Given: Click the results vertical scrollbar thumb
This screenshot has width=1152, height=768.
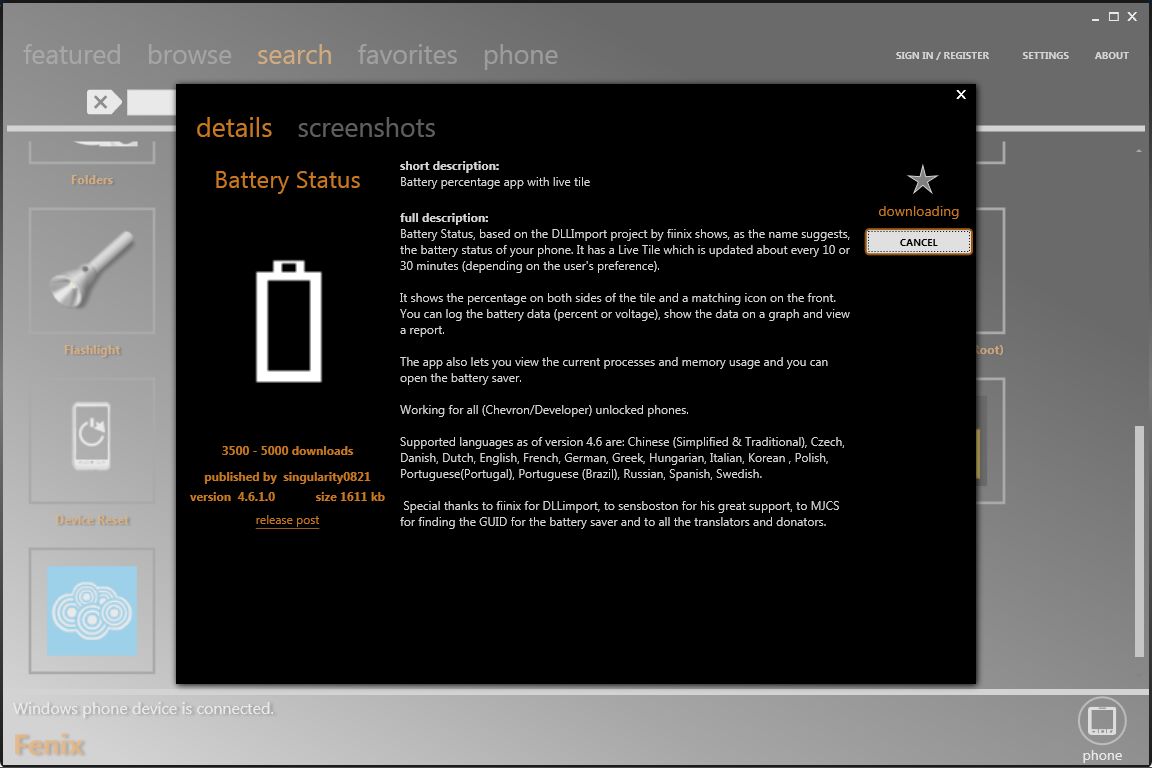Looking at the screenshot, I should pyautogui.click(x=1139, y=542).
